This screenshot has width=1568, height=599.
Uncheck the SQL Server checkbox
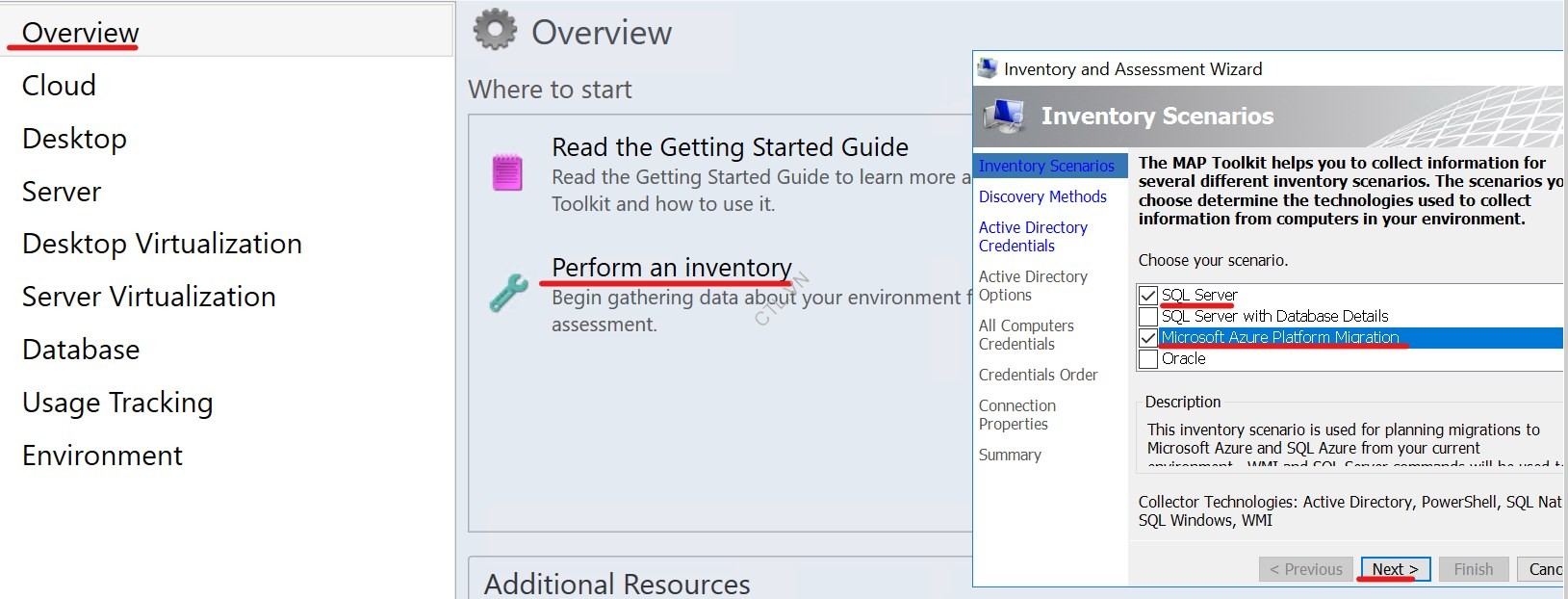(1148, 295)
